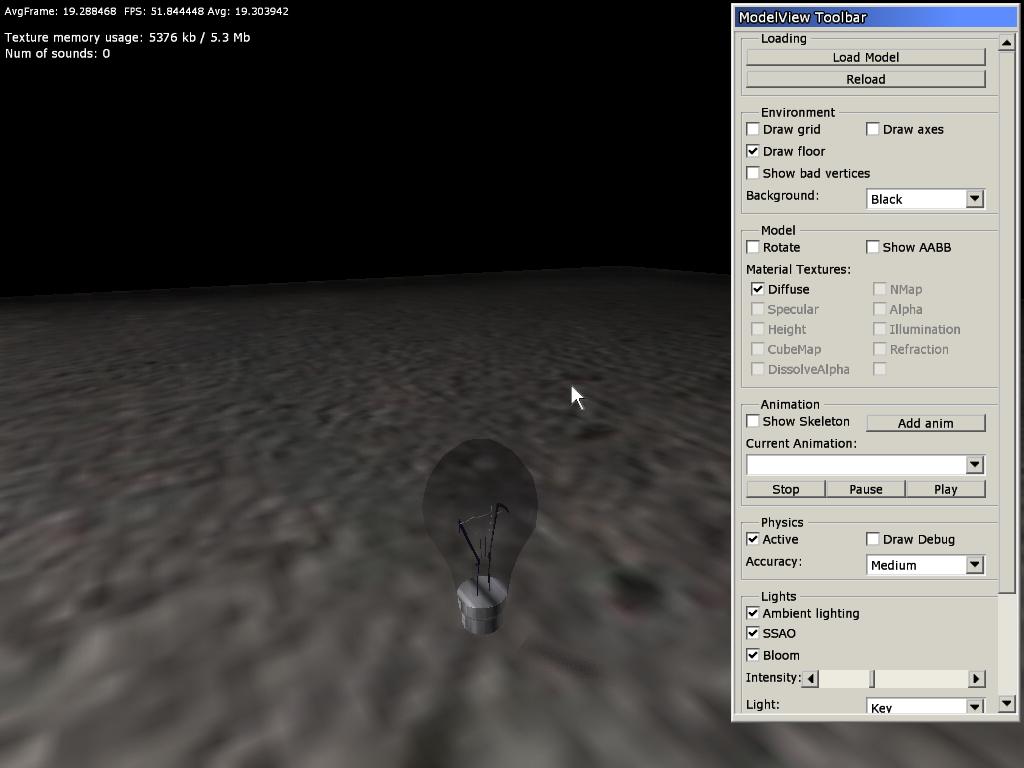Enable Show AABB checkbox

[873, 247]
